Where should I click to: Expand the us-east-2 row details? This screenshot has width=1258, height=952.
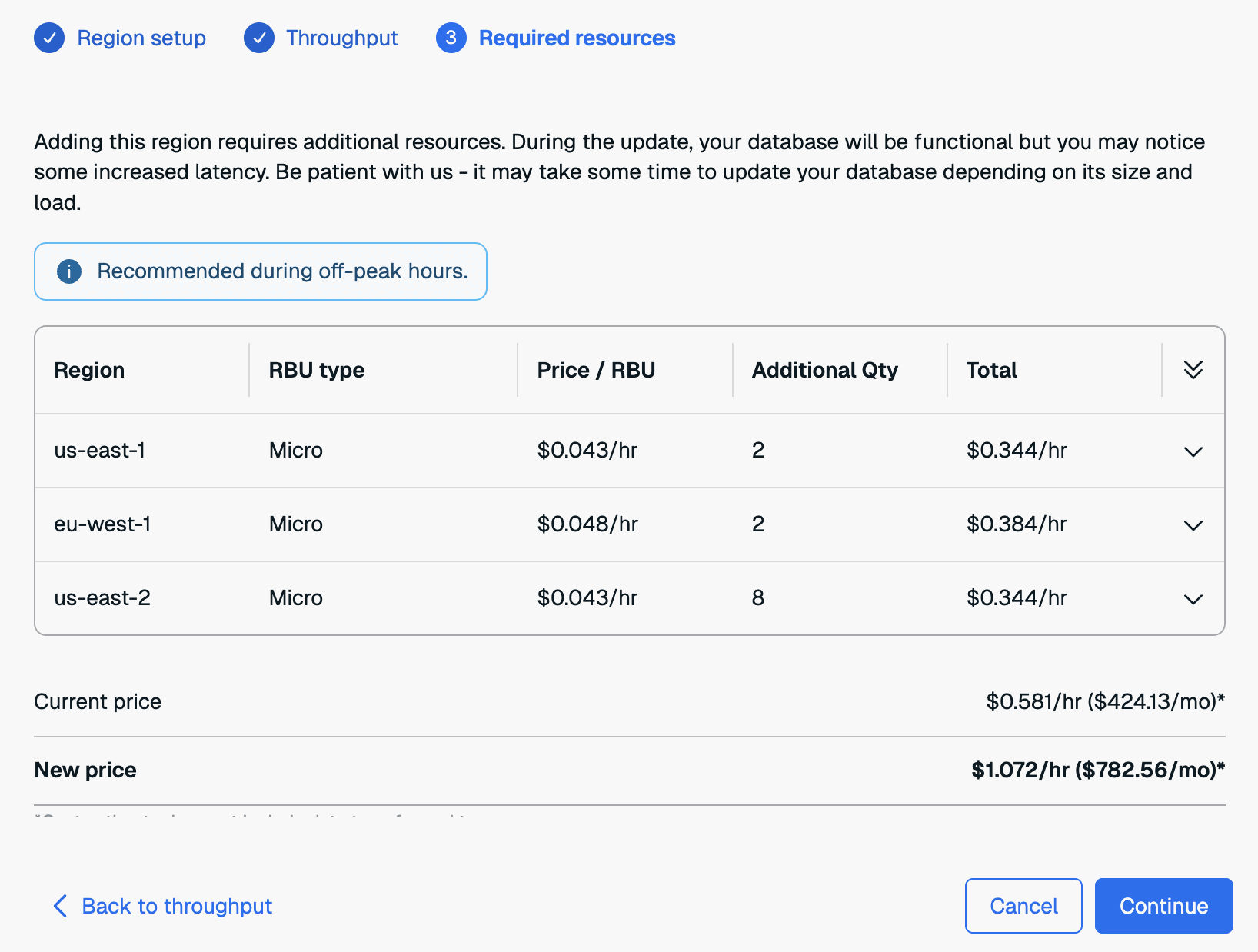click(1193, 599)
